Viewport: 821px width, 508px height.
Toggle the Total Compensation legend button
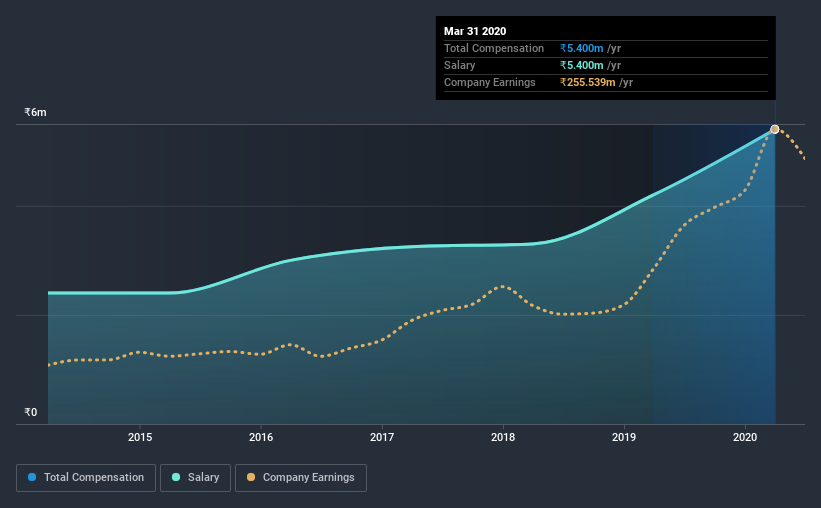pyautogui.click(x=86, y=478)
